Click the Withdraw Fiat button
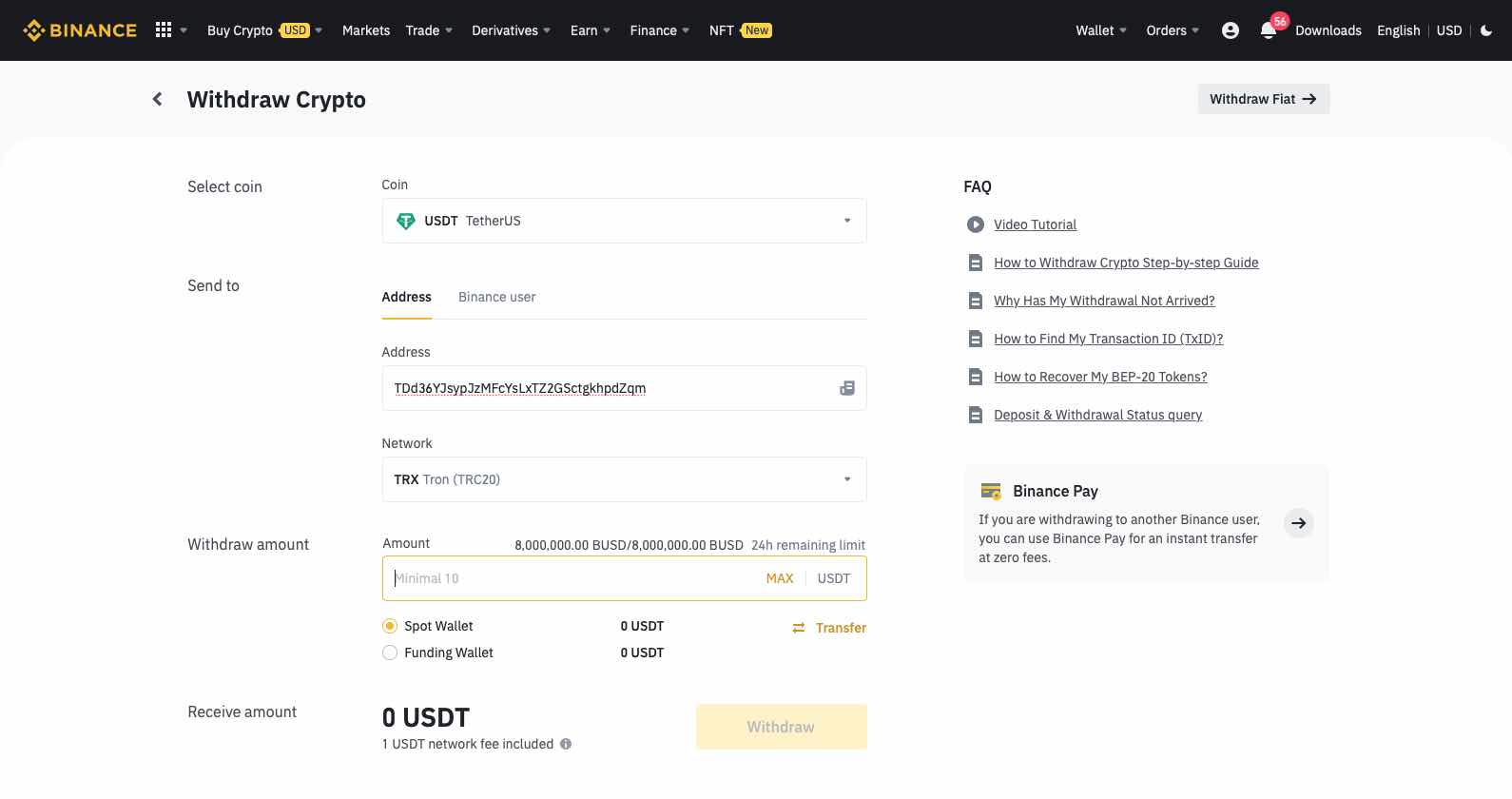The height and width of the screenshot is (799, 1512). tap(1263, 99)
